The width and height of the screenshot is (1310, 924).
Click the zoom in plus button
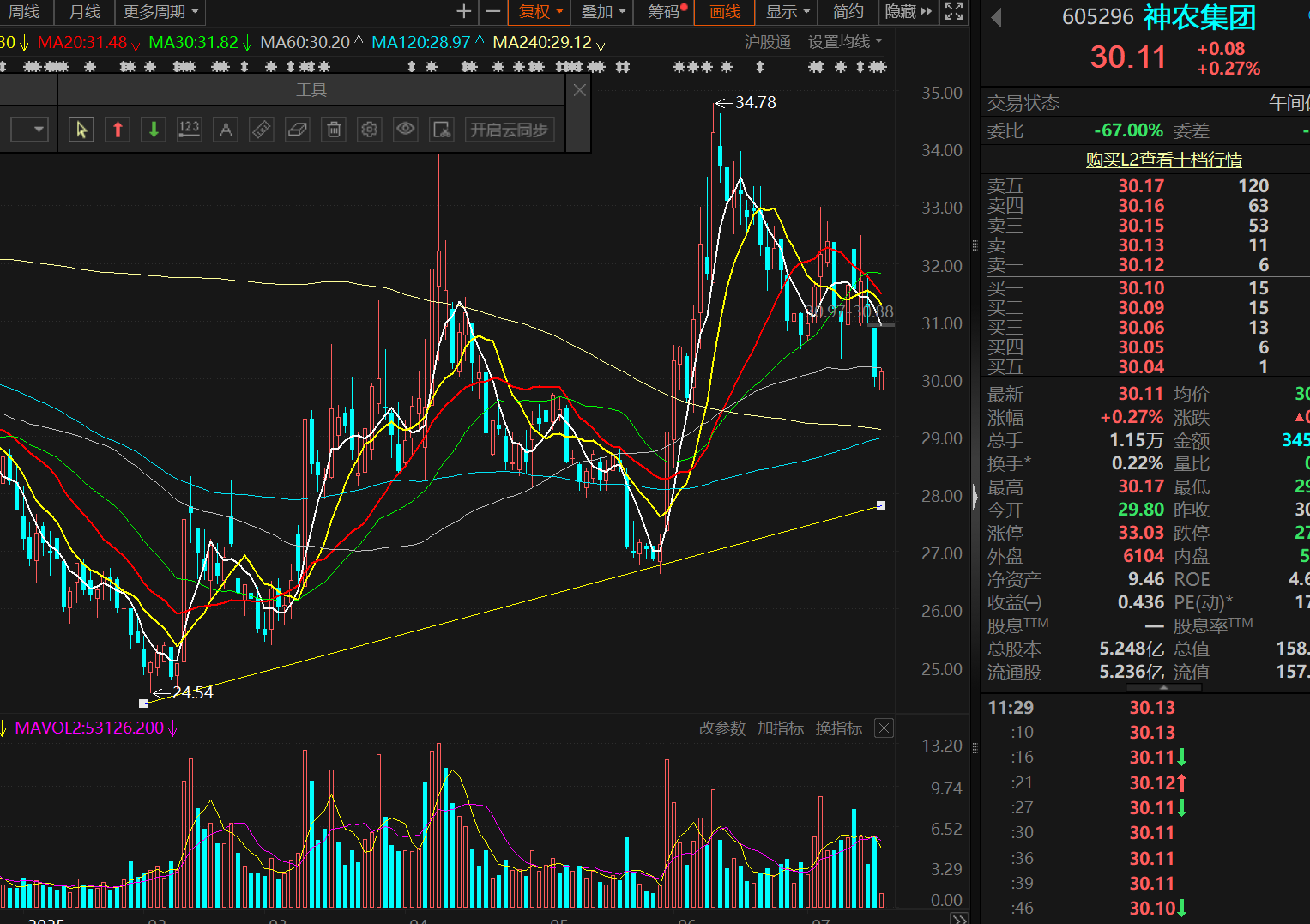coord(463,11)
